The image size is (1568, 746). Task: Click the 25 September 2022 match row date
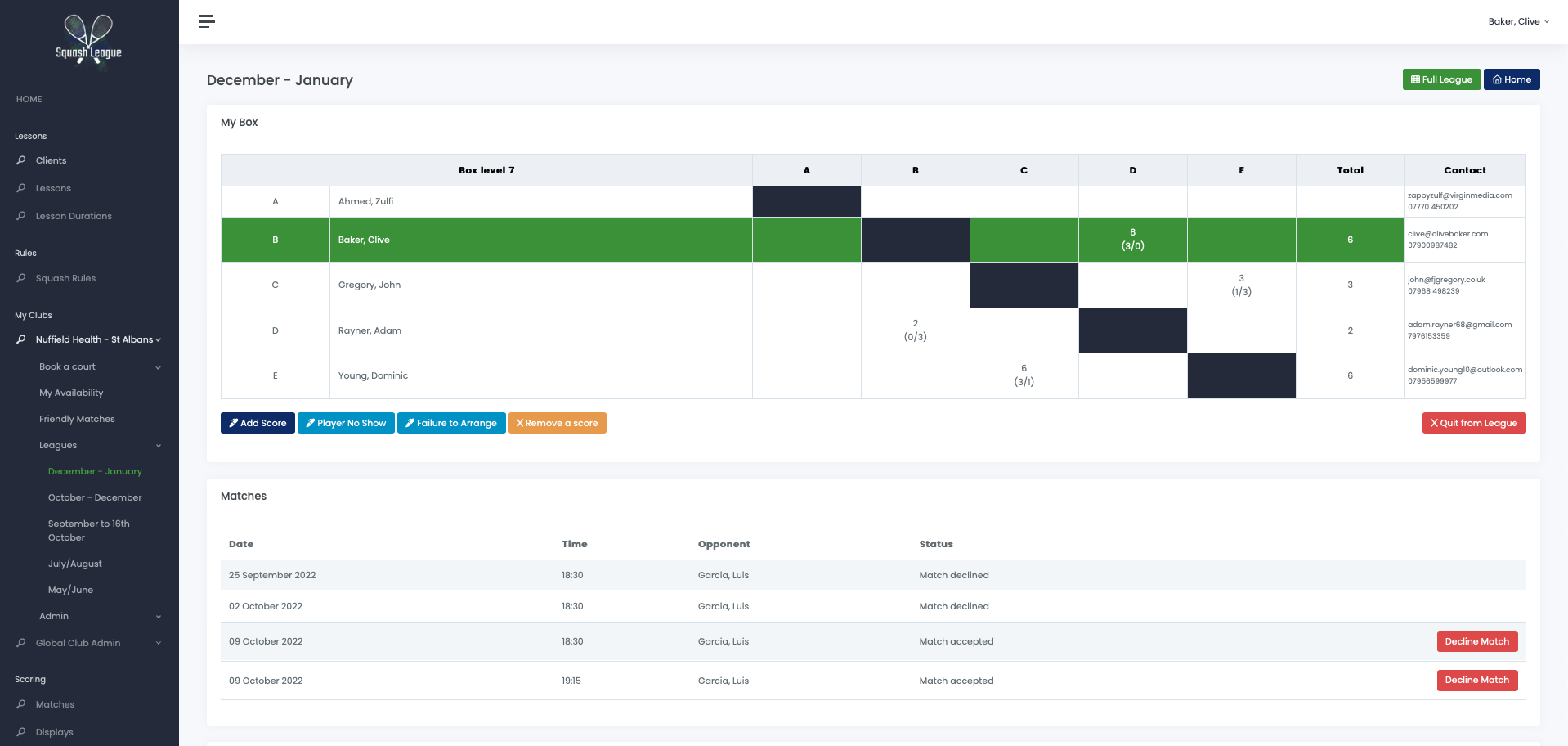click(272, 575)
